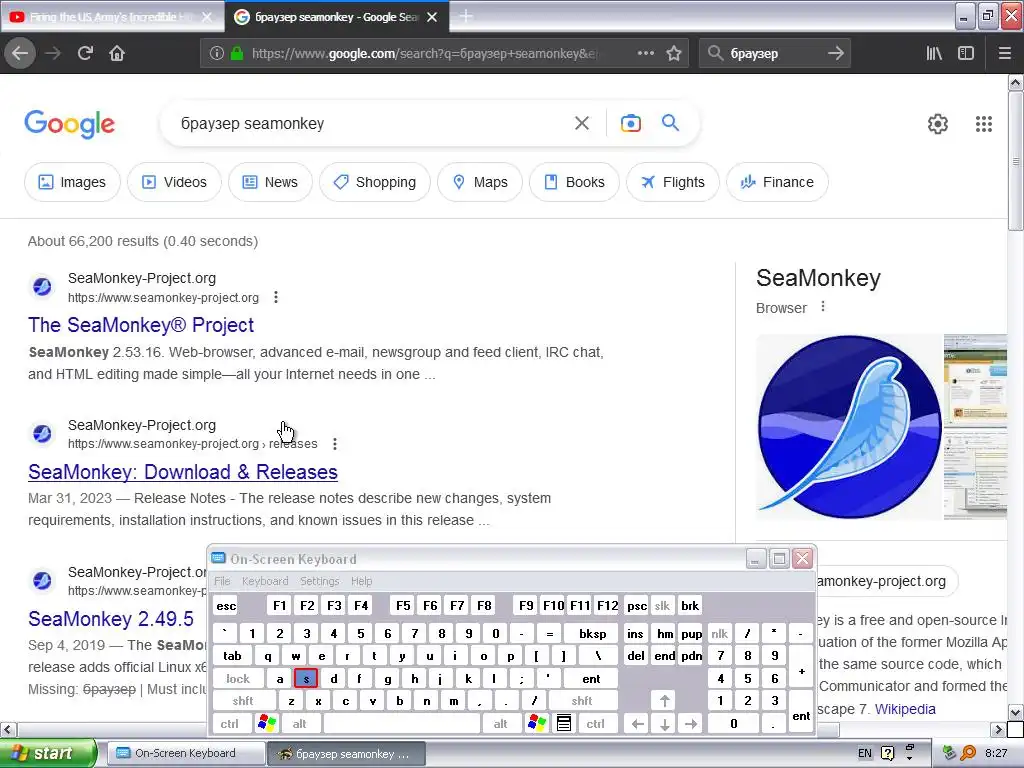Open the Windows start menu
Image resolution: width=1024 pixels, height=768 pixels.
tap(48, 753)
